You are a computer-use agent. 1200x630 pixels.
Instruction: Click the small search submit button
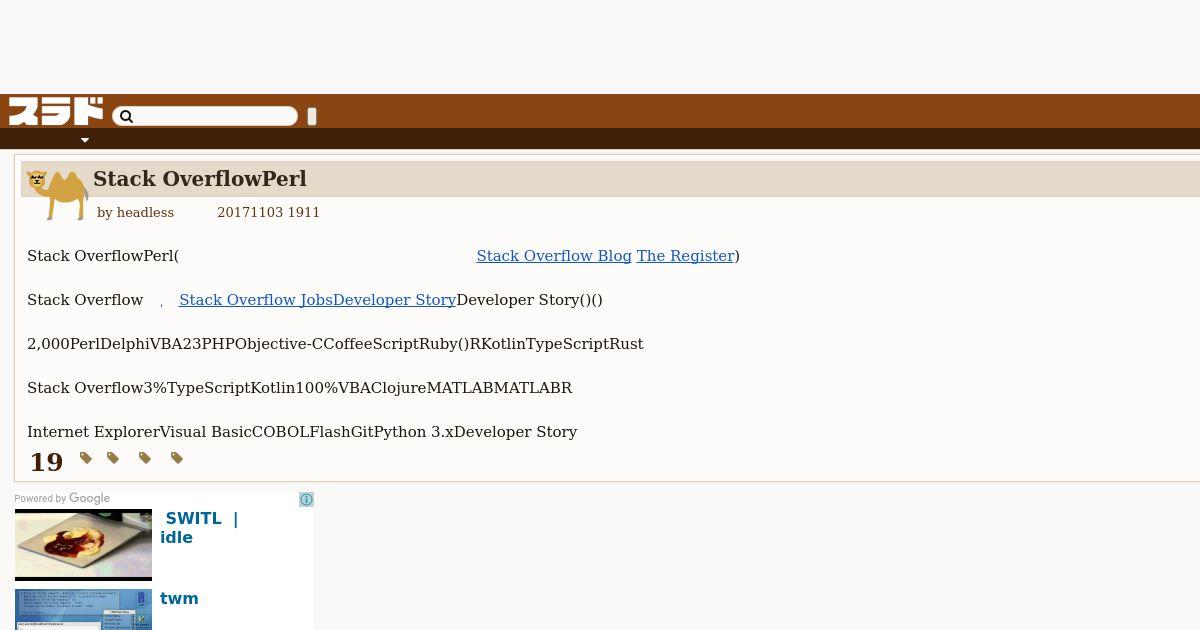click(312, 116)
